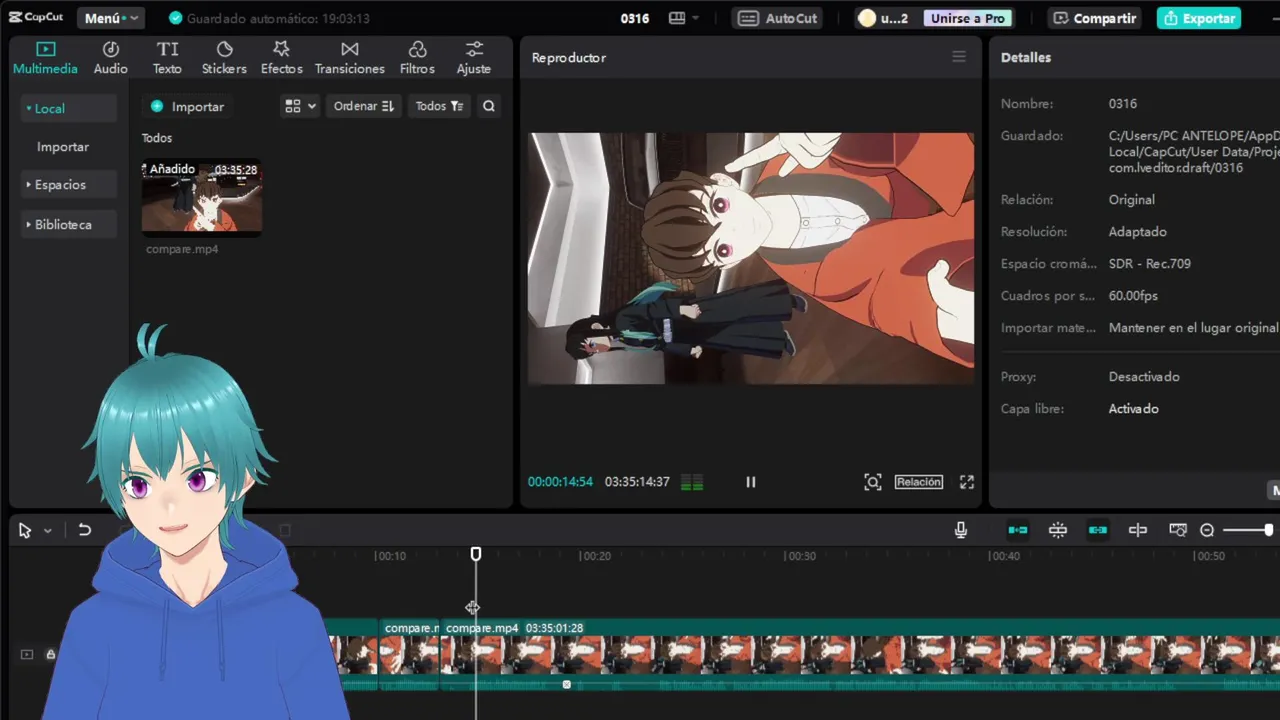Click the current timecode 00:00:14:54
The height and width of the screenshot is (720, 1280).
tap(560, 482)
